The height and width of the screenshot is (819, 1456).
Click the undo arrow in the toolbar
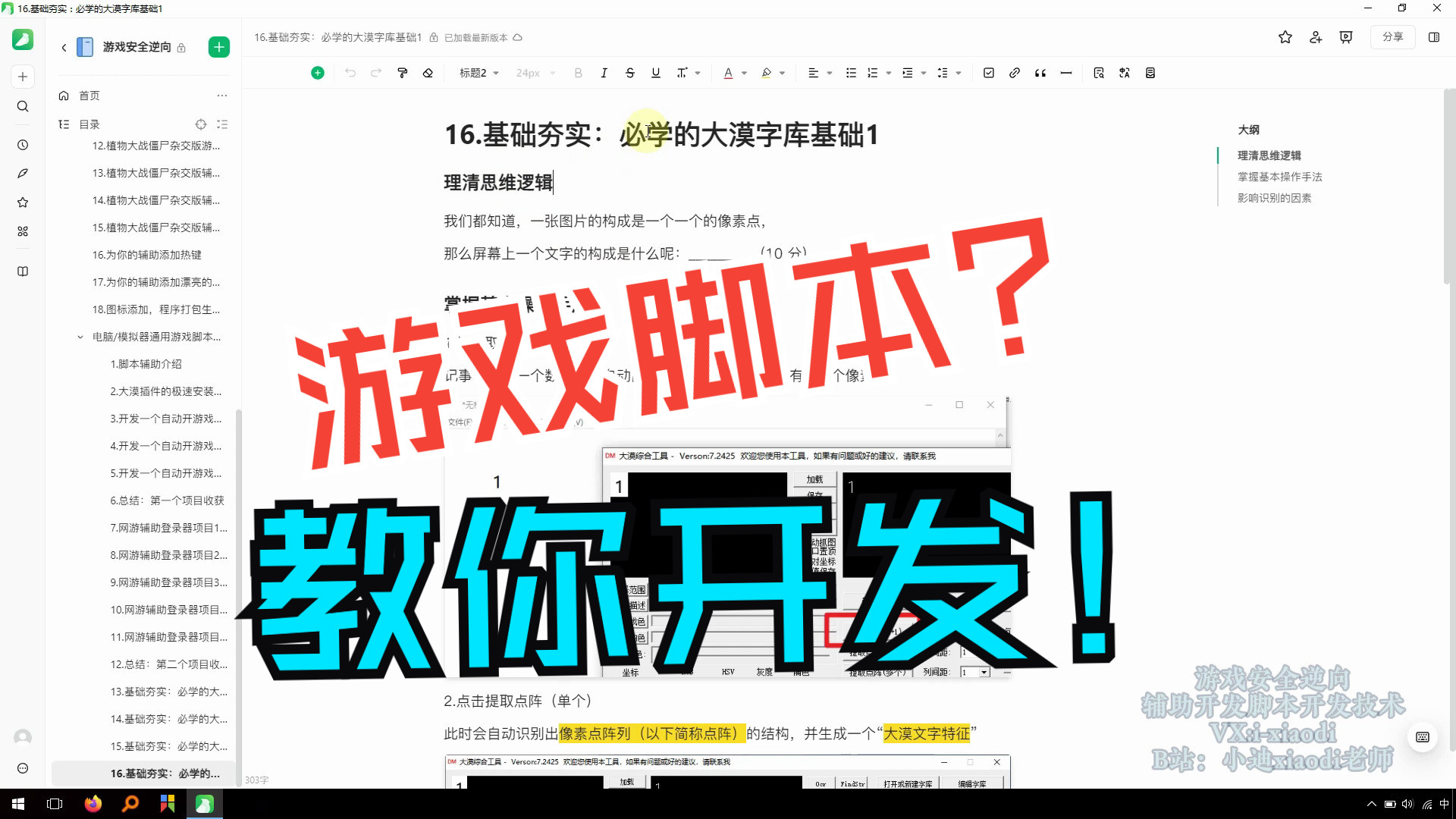coord(350,73)
